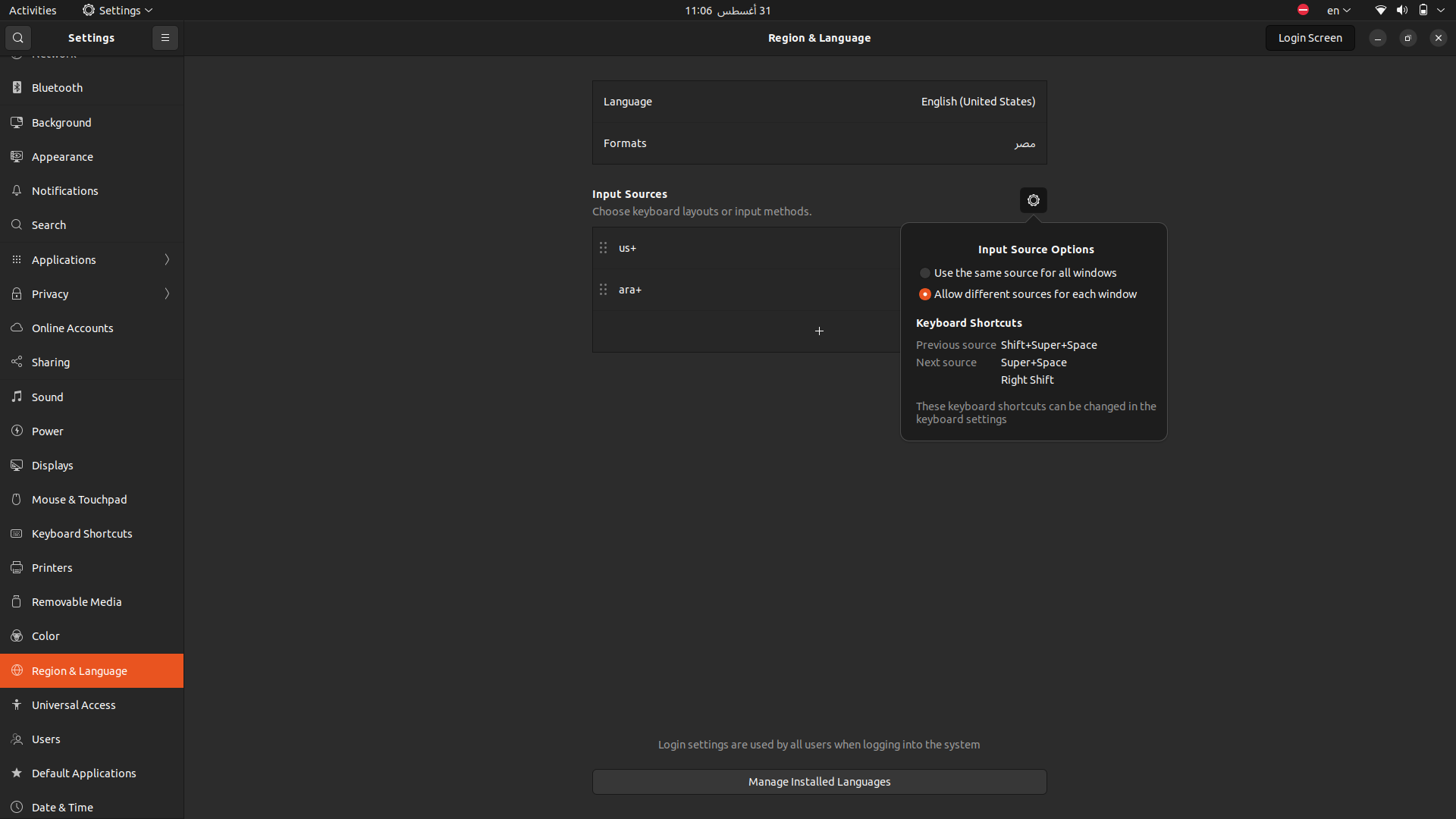Screen dimensions: 1456x819
Task: Click the red do-not-disturb indicator in top bar
Action: coord(1303,10)
